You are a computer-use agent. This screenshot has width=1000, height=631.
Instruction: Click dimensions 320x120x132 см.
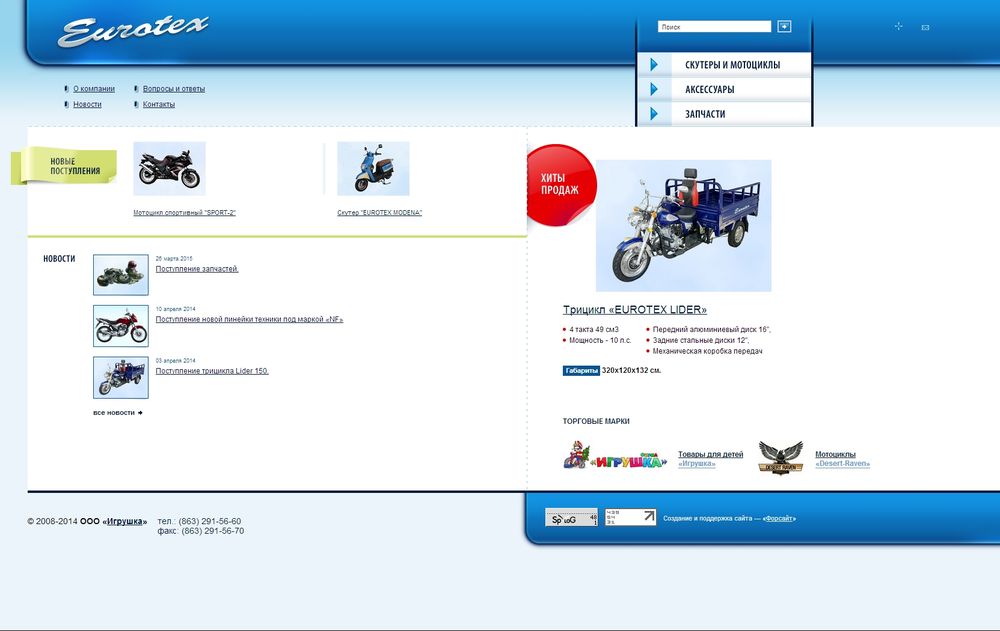[631, 370]
